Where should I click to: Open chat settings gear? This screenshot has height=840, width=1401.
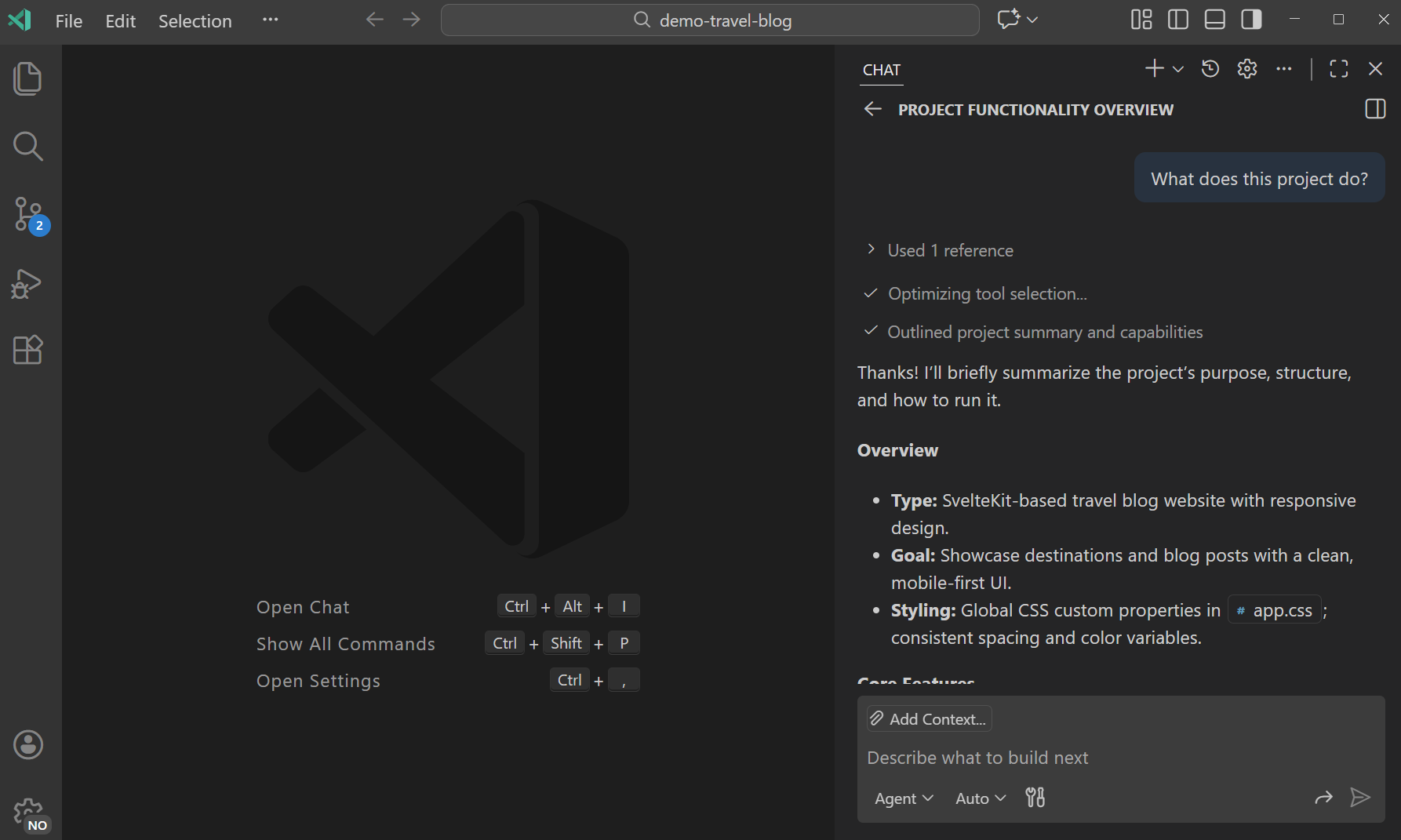pyautogui.click(x=1247, y=69)
